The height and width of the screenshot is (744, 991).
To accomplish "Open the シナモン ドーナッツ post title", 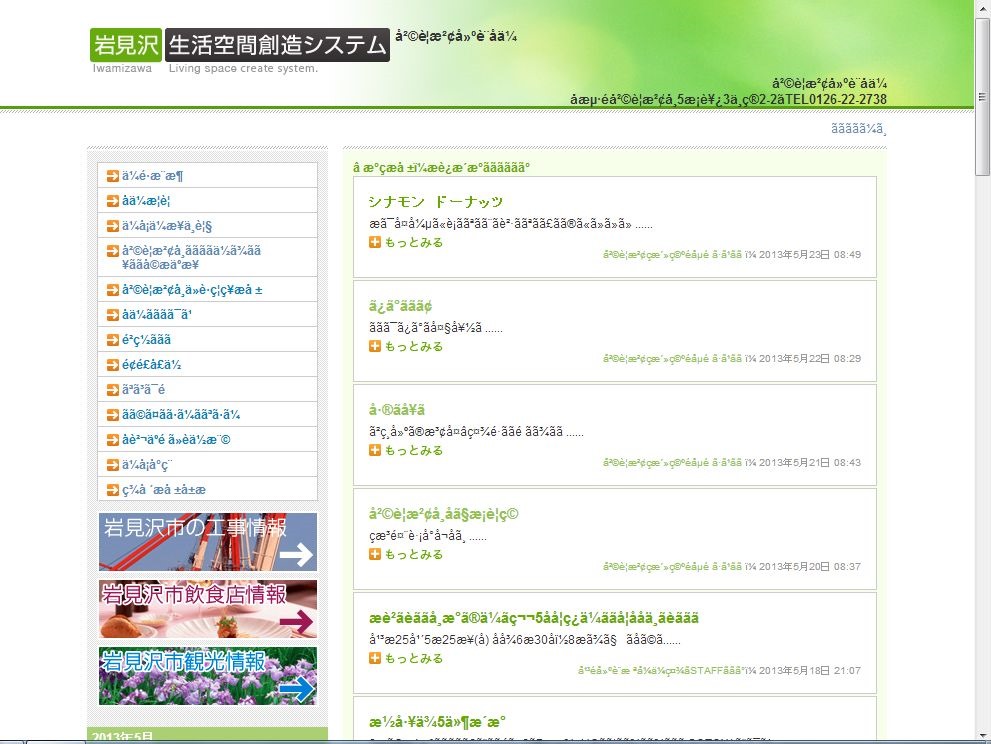I will (435, 202).
